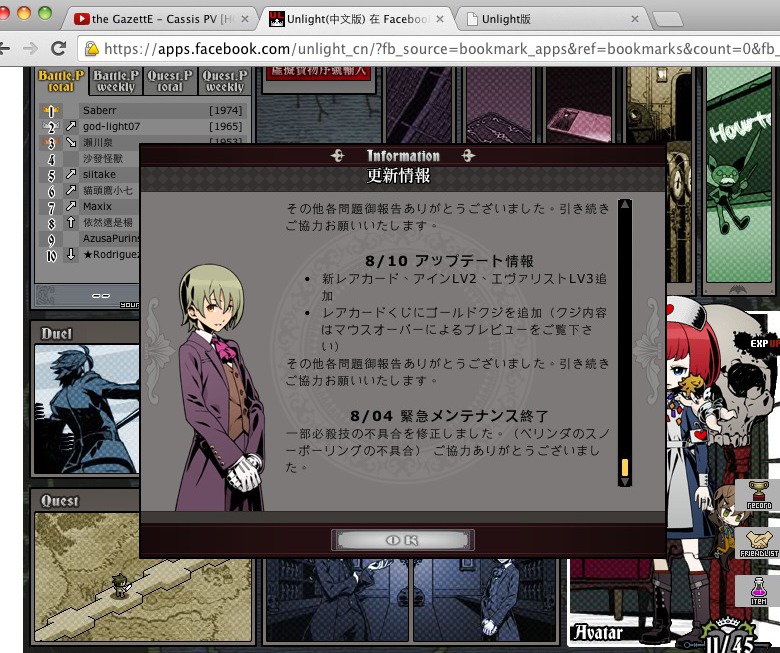Click the 8/04 緊急メンテナンス終了 heading
780x653 pixels.
pyautogui.click(x=449, y=416)
